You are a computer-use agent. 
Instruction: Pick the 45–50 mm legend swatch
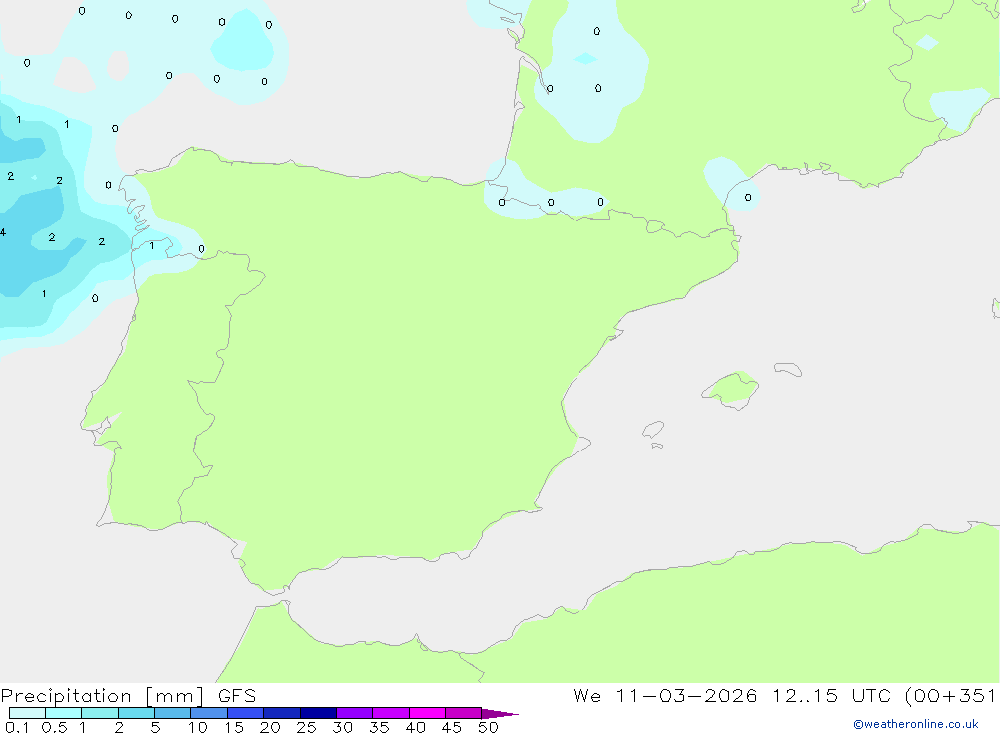[x=463, y=713]
